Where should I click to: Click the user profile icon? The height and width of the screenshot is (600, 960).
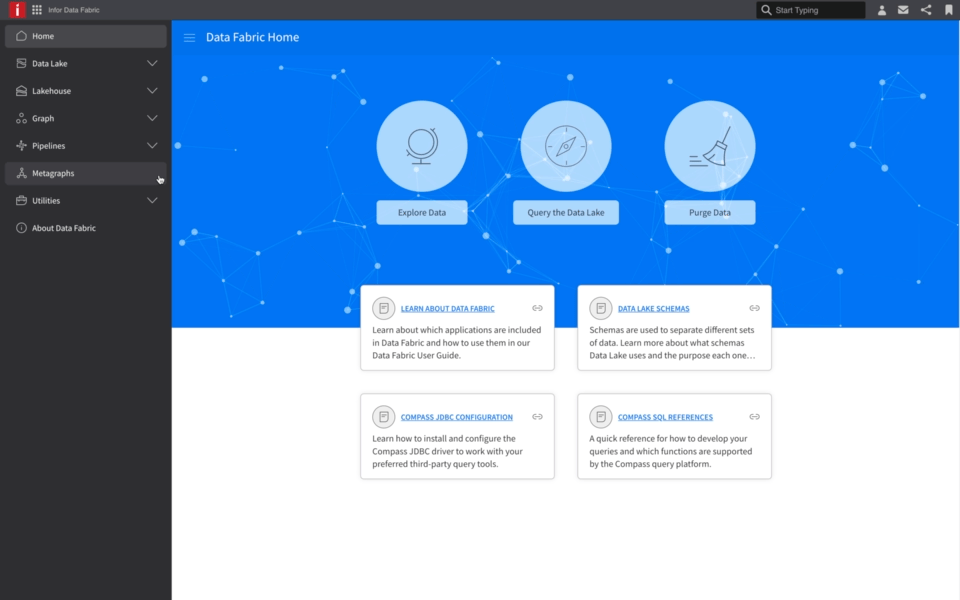tap(882, 10)
